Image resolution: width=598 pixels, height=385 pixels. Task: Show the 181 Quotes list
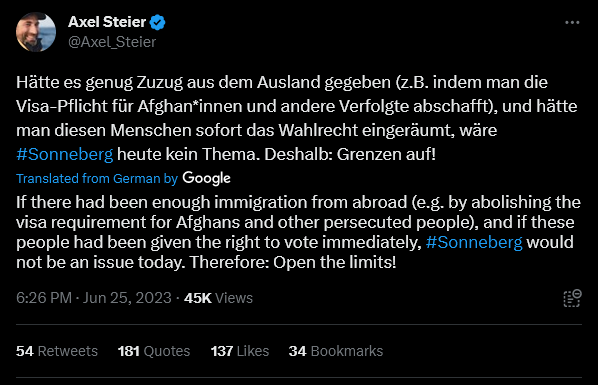click(154, 351)
